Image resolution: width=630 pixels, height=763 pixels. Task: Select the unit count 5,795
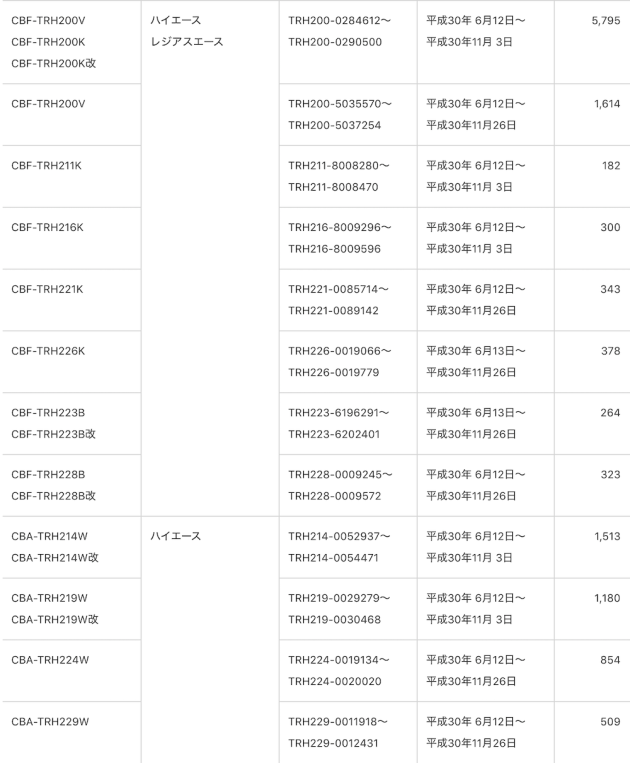pyautogui.click(x=606, y=20)
